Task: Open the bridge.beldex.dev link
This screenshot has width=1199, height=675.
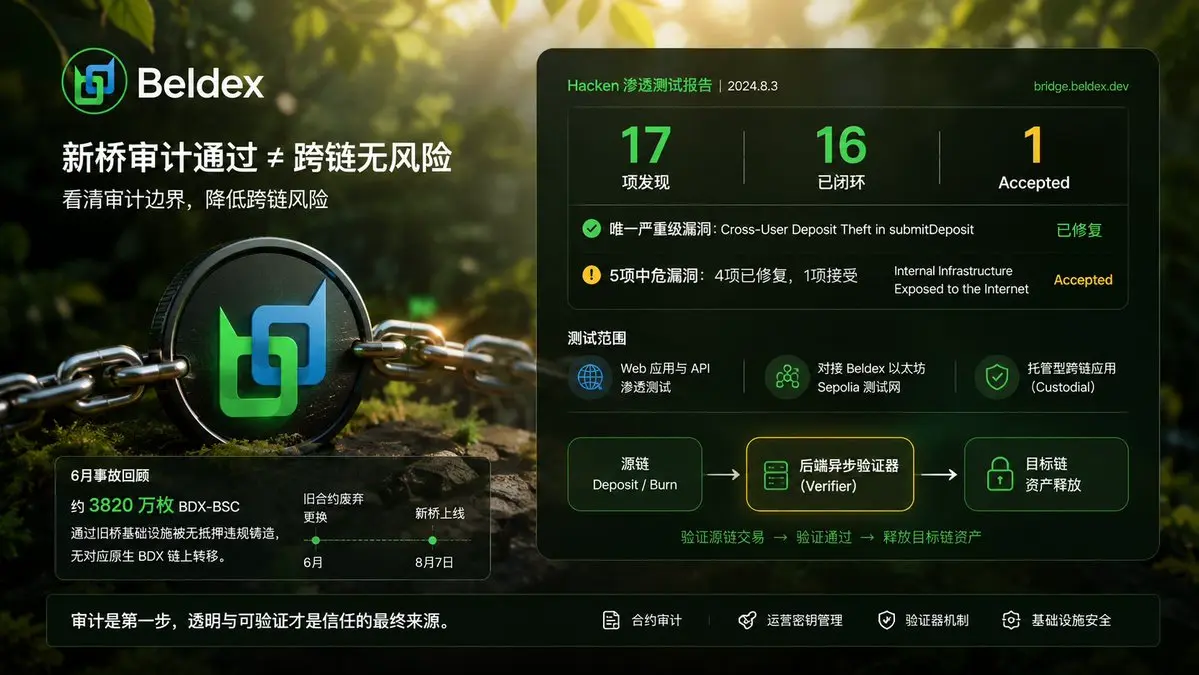Action: [1080, 86]
